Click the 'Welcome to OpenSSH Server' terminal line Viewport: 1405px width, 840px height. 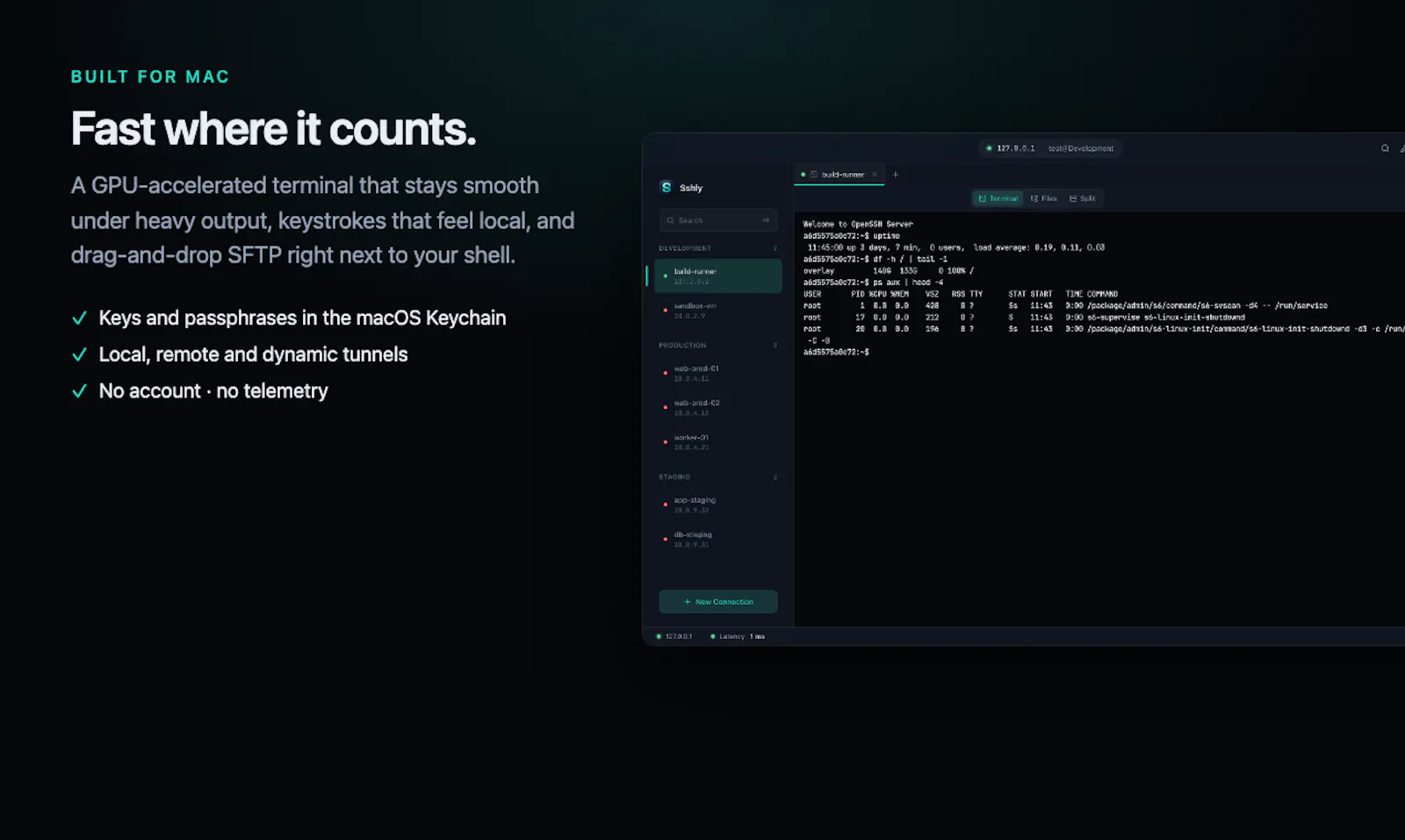pos(858,224)
